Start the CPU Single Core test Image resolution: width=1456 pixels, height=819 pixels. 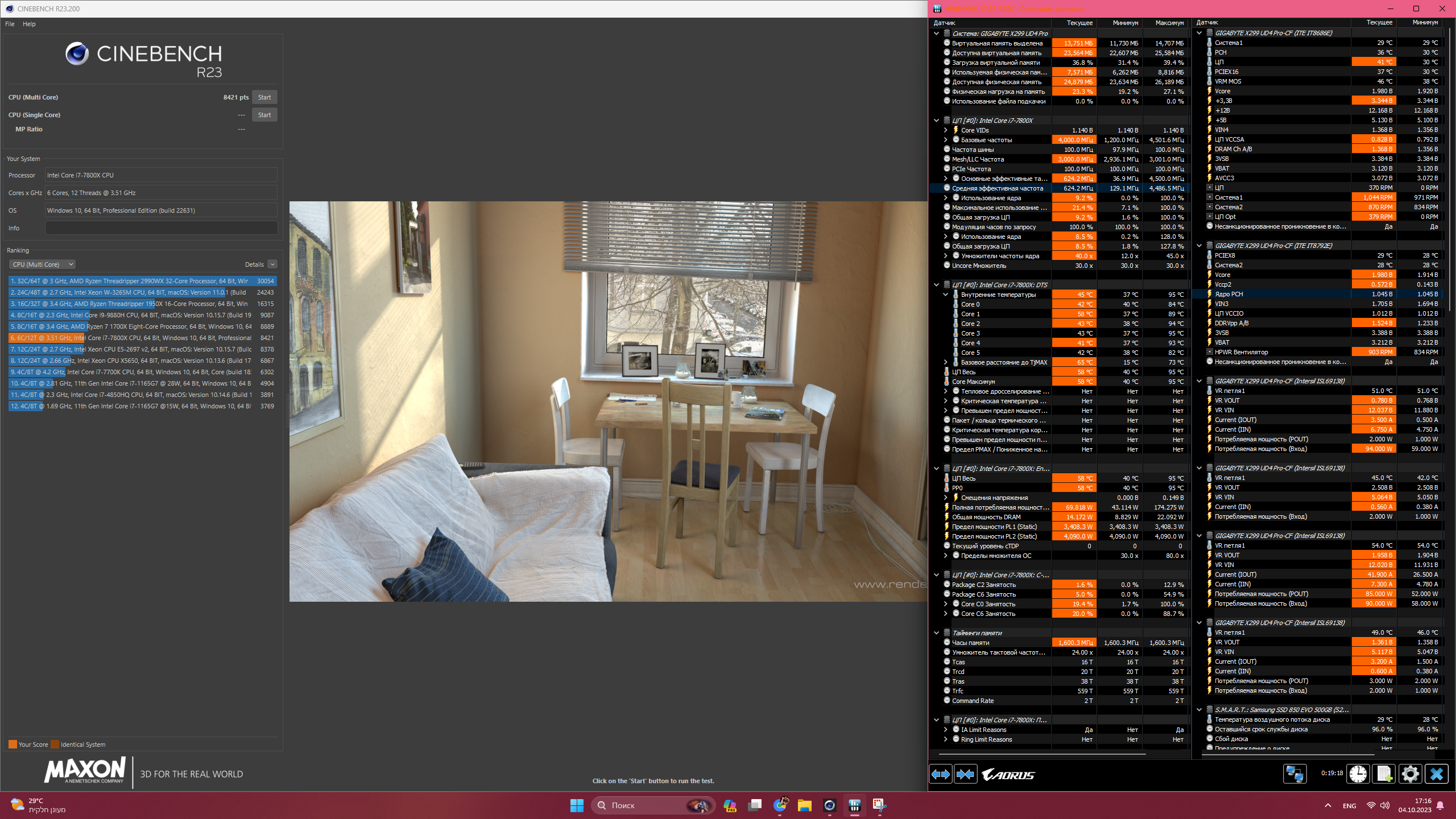[x=264, y=115]
